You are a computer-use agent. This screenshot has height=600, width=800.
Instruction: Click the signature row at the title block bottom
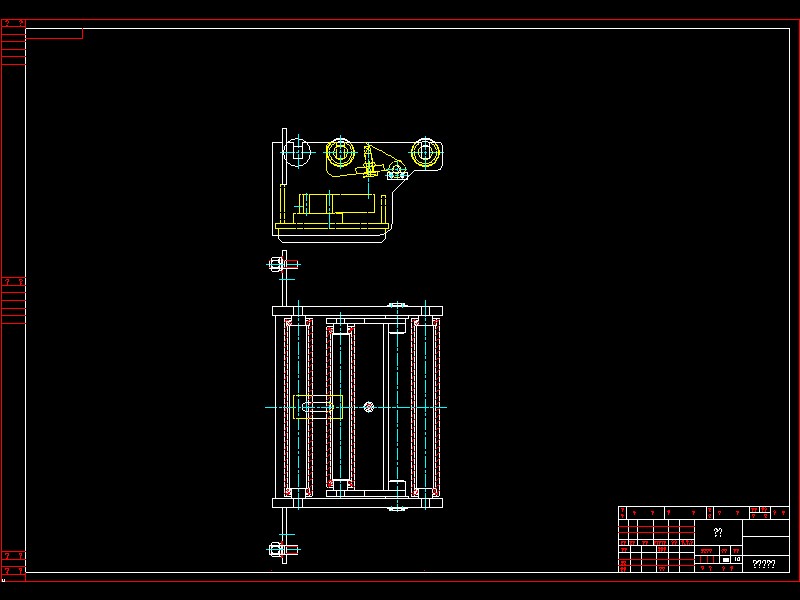[660, 568]
